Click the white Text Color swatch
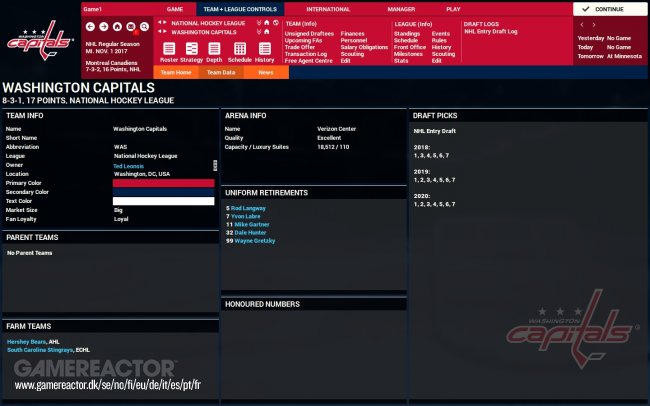Image resolution: width=650 pixels, height=406 pixels. click(163, 201)
